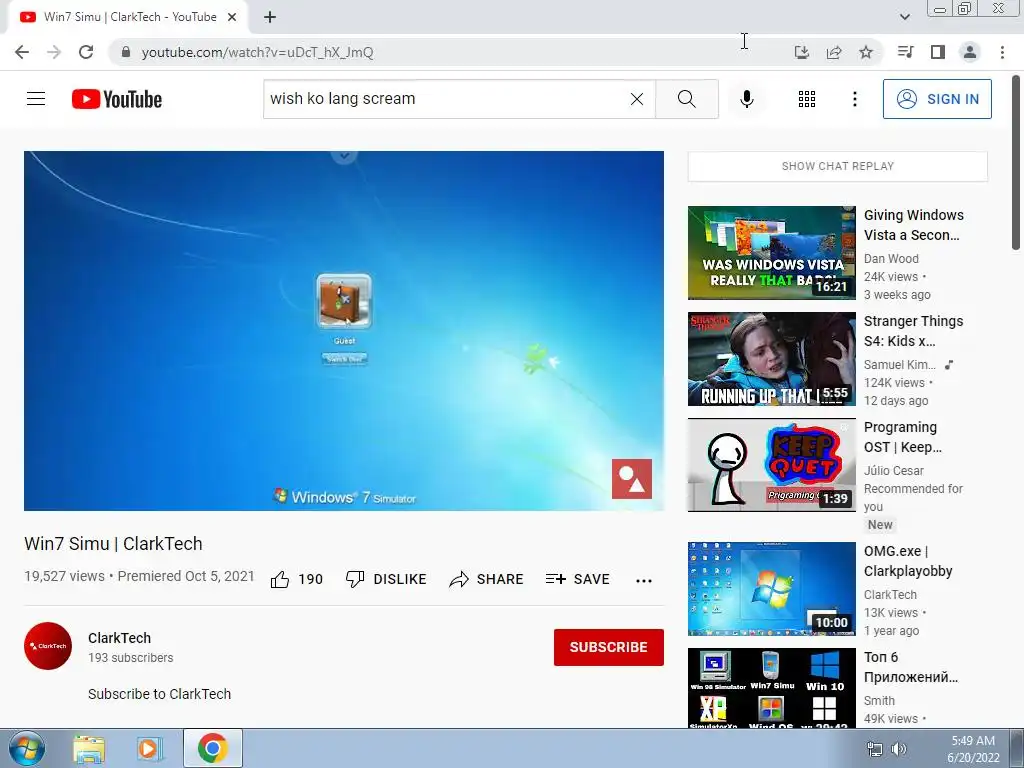Click the 'Win7 Simu | ClarkTech' video title

tap(113, 543)
